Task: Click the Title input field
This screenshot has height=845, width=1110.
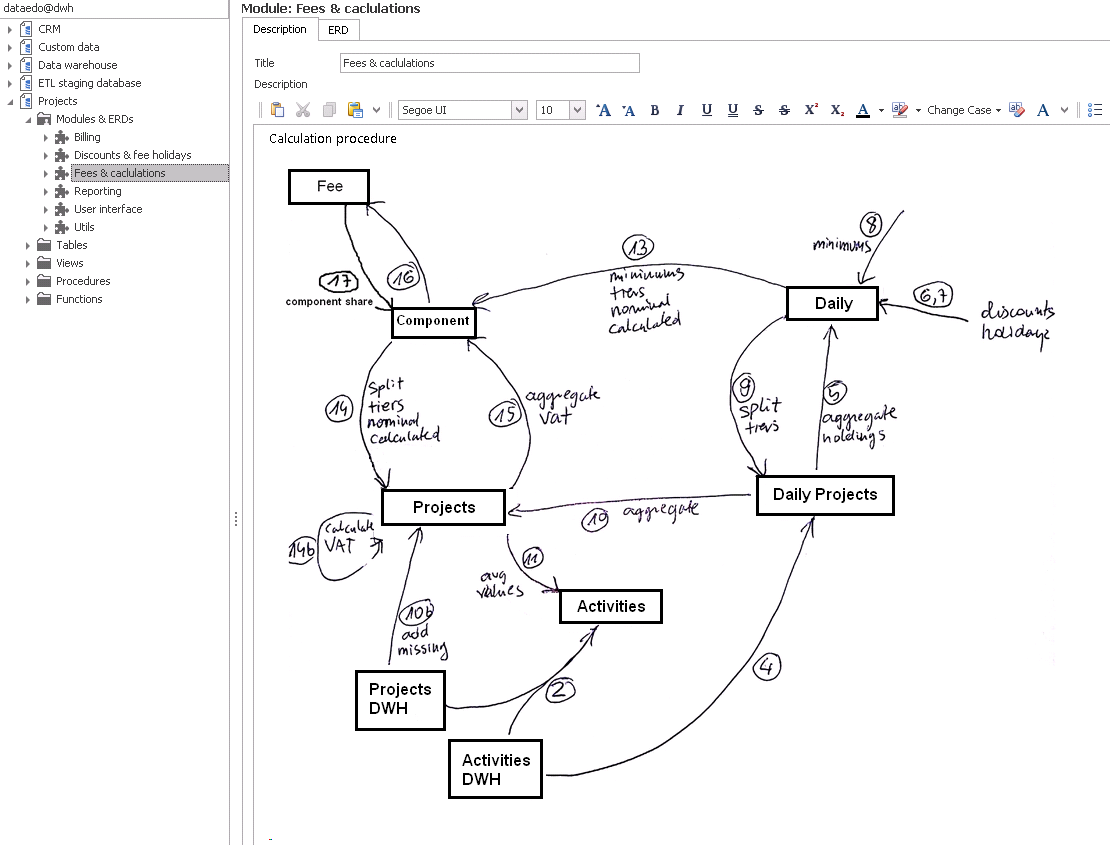Action: (488, 63)
